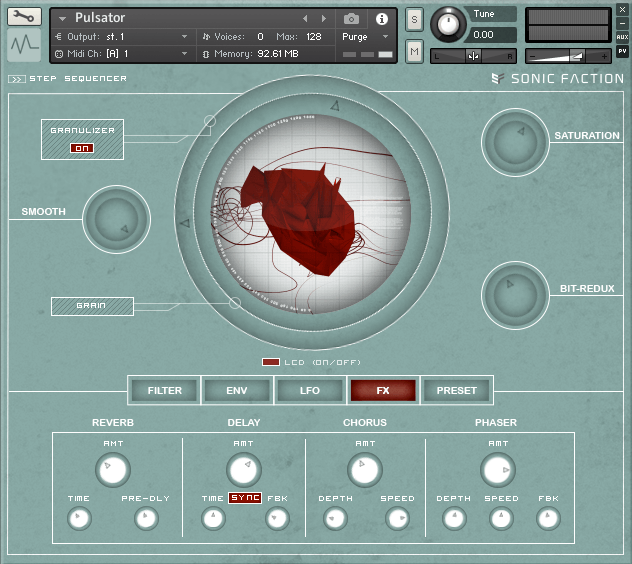Click the volume minus button
The image size is (632, 564).
tap(533, 57)
